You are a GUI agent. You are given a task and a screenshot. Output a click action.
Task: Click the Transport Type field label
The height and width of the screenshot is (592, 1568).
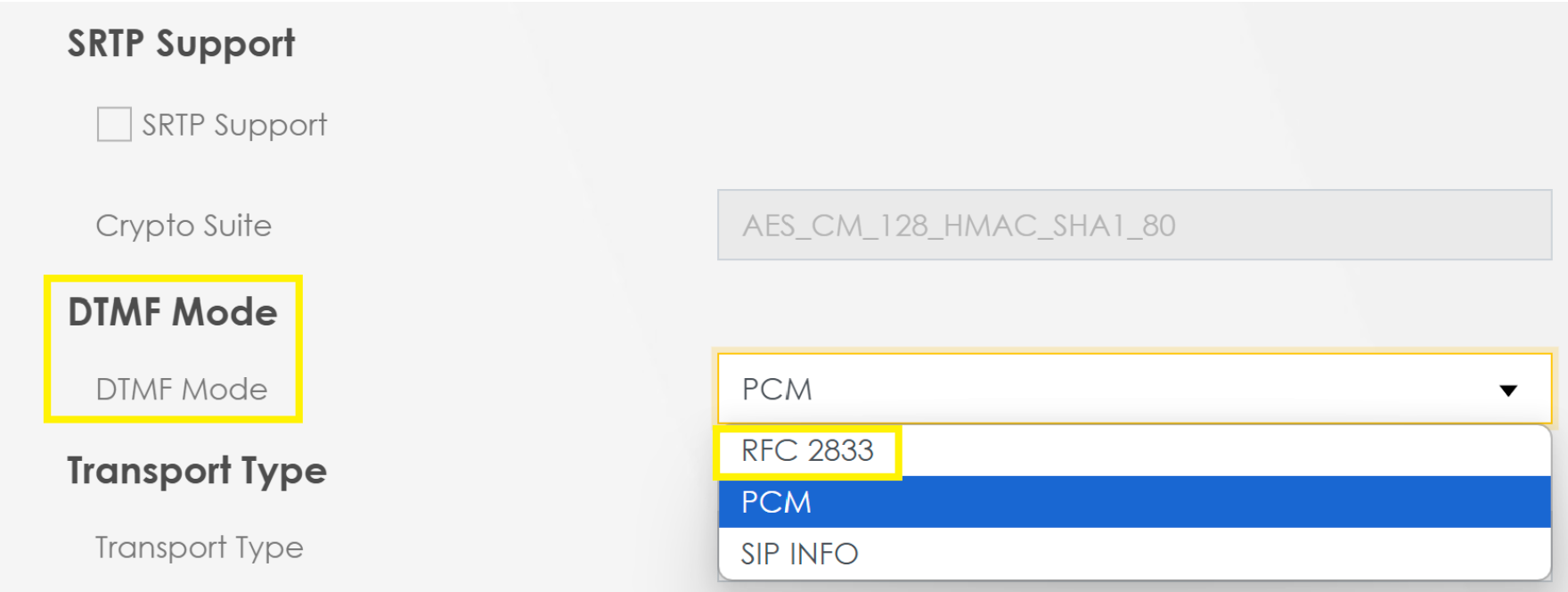coord(200,547)
